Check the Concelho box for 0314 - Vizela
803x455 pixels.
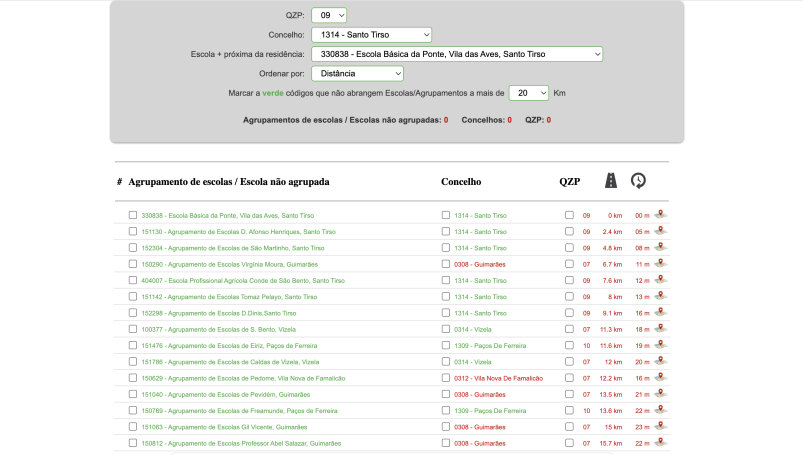pos(446,329)
